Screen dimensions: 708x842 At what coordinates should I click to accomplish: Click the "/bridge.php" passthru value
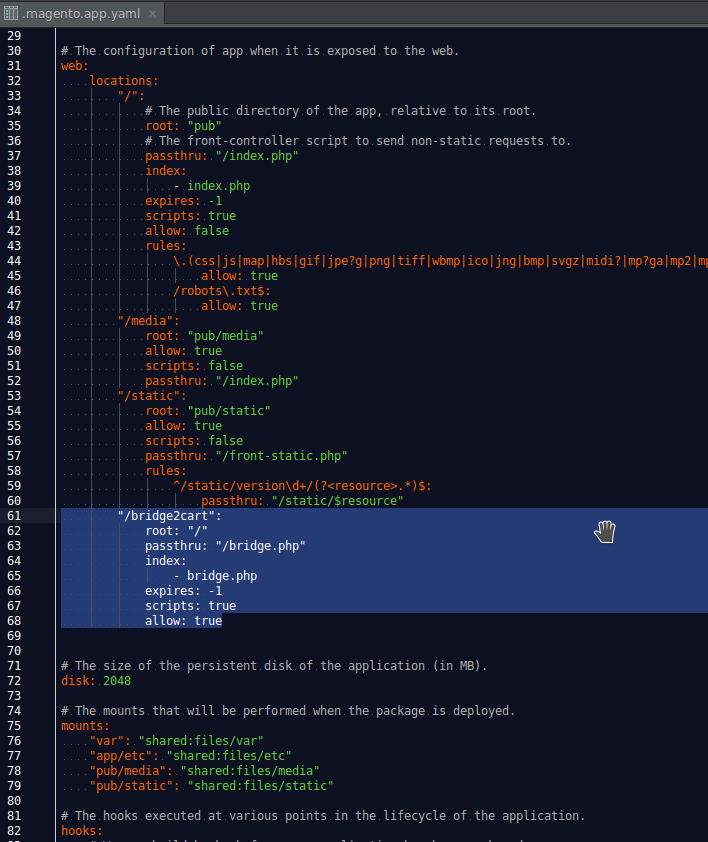coord(260,546)
